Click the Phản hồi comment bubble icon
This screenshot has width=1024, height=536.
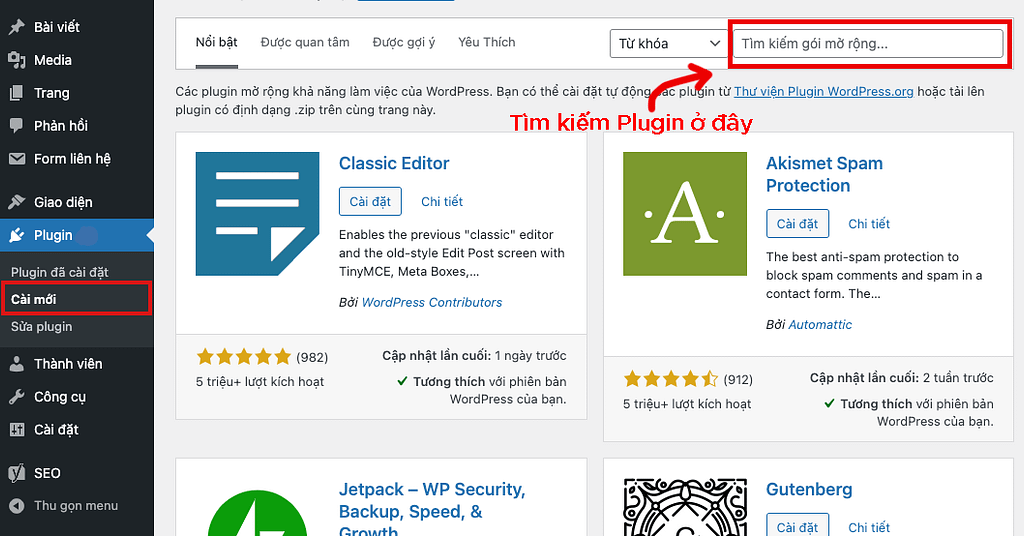[16, 125]
